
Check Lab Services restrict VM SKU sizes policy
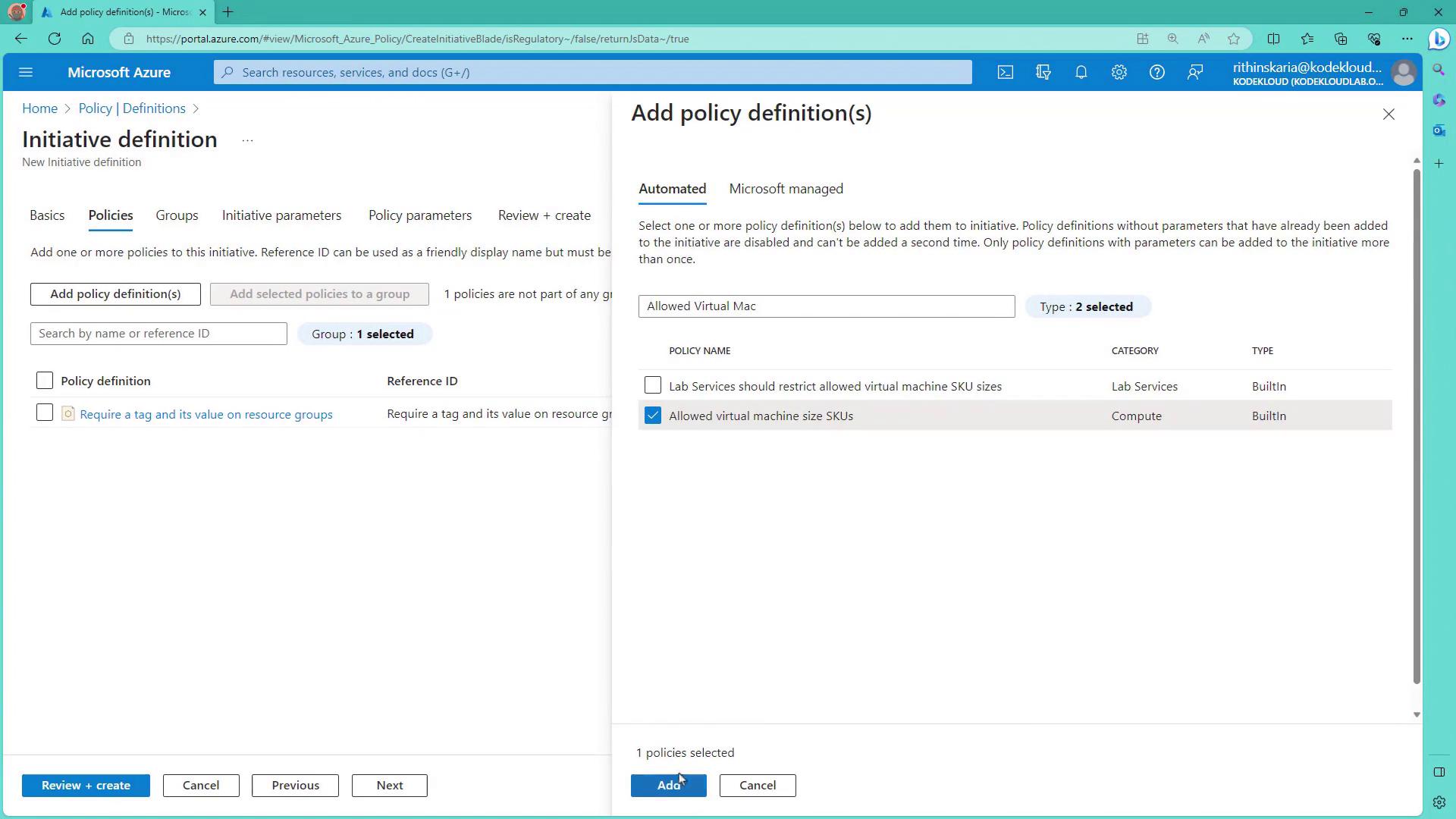click(652, 386)
